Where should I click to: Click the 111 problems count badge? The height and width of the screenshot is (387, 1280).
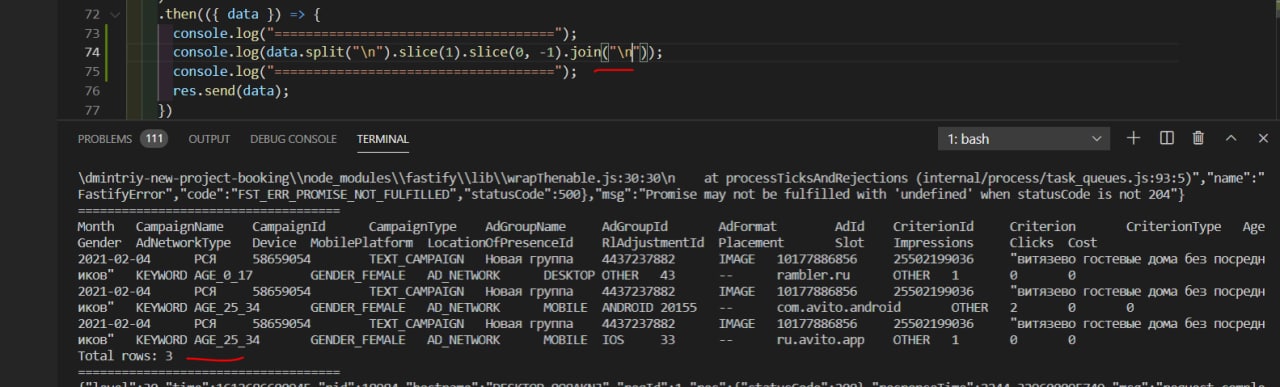[x=154, y=139]
